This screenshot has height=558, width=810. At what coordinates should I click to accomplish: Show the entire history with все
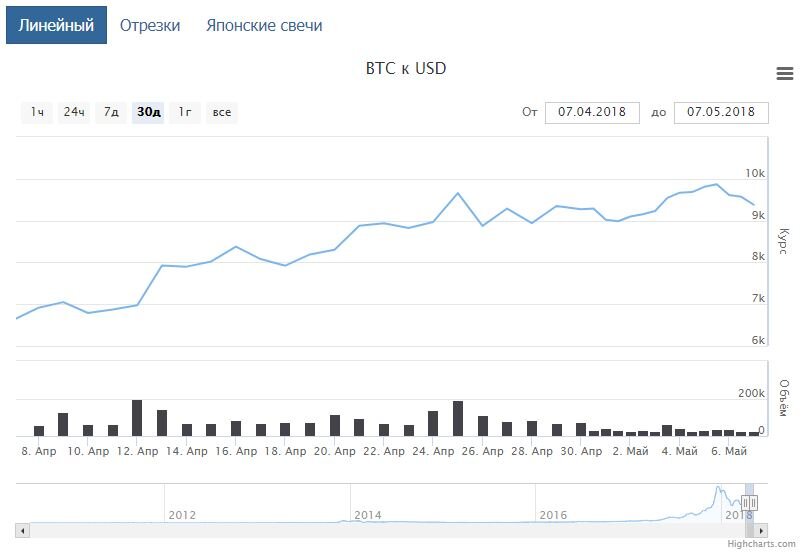(222, 112)
